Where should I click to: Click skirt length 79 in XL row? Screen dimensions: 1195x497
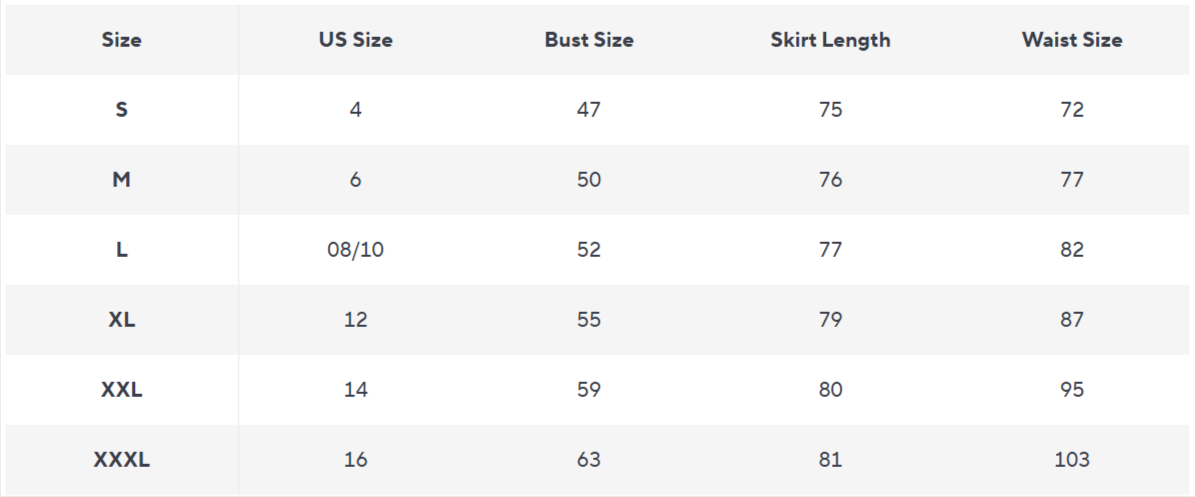pos(830,320)
